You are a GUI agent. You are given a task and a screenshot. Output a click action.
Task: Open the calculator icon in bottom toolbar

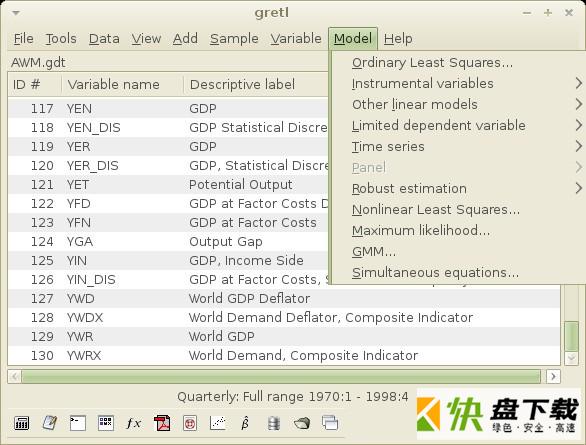22,423
